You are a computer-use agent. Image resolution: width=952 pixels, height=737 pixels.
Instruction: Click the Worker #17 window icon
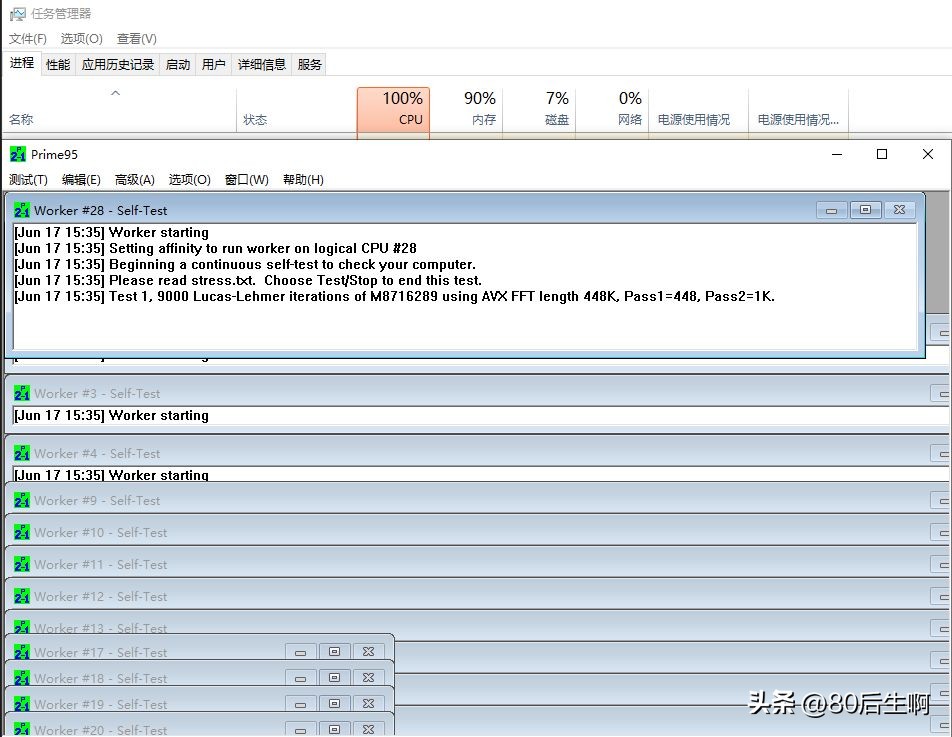pos(21,653)
